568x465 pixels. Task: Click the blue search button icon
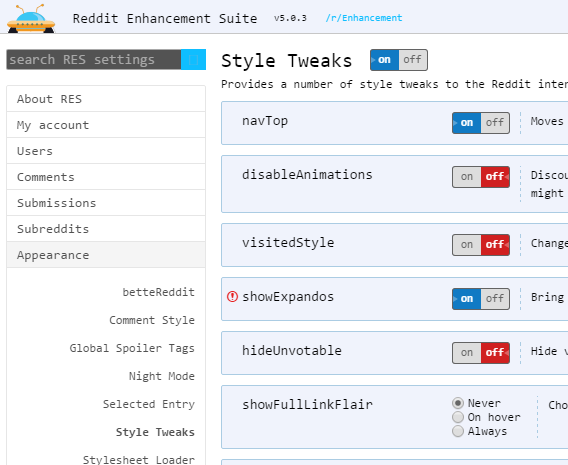pos(193,59)
